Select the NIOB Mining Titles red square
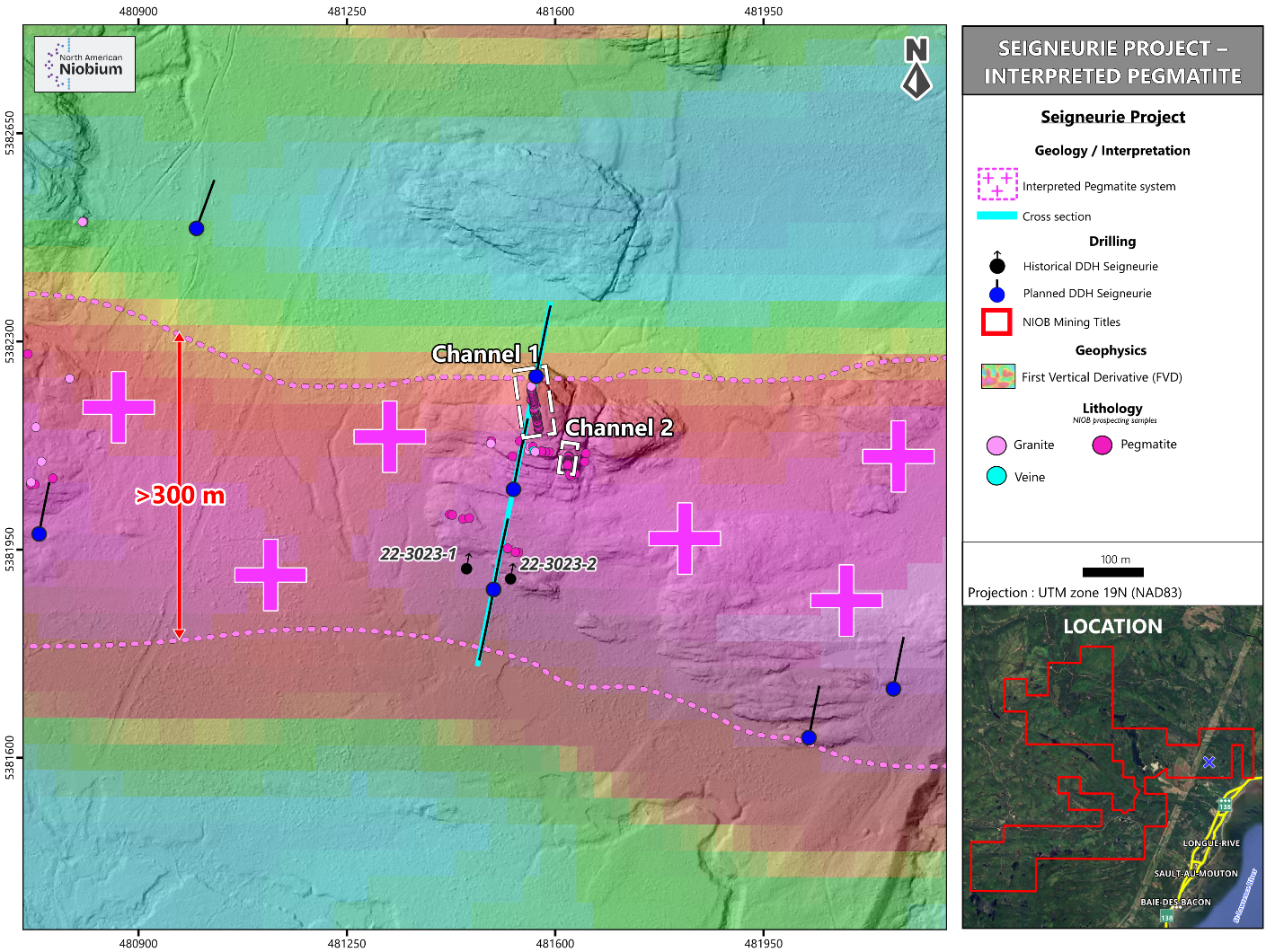Image resolution: width=1284 pixels, height=952 pixels. point(996,322)
